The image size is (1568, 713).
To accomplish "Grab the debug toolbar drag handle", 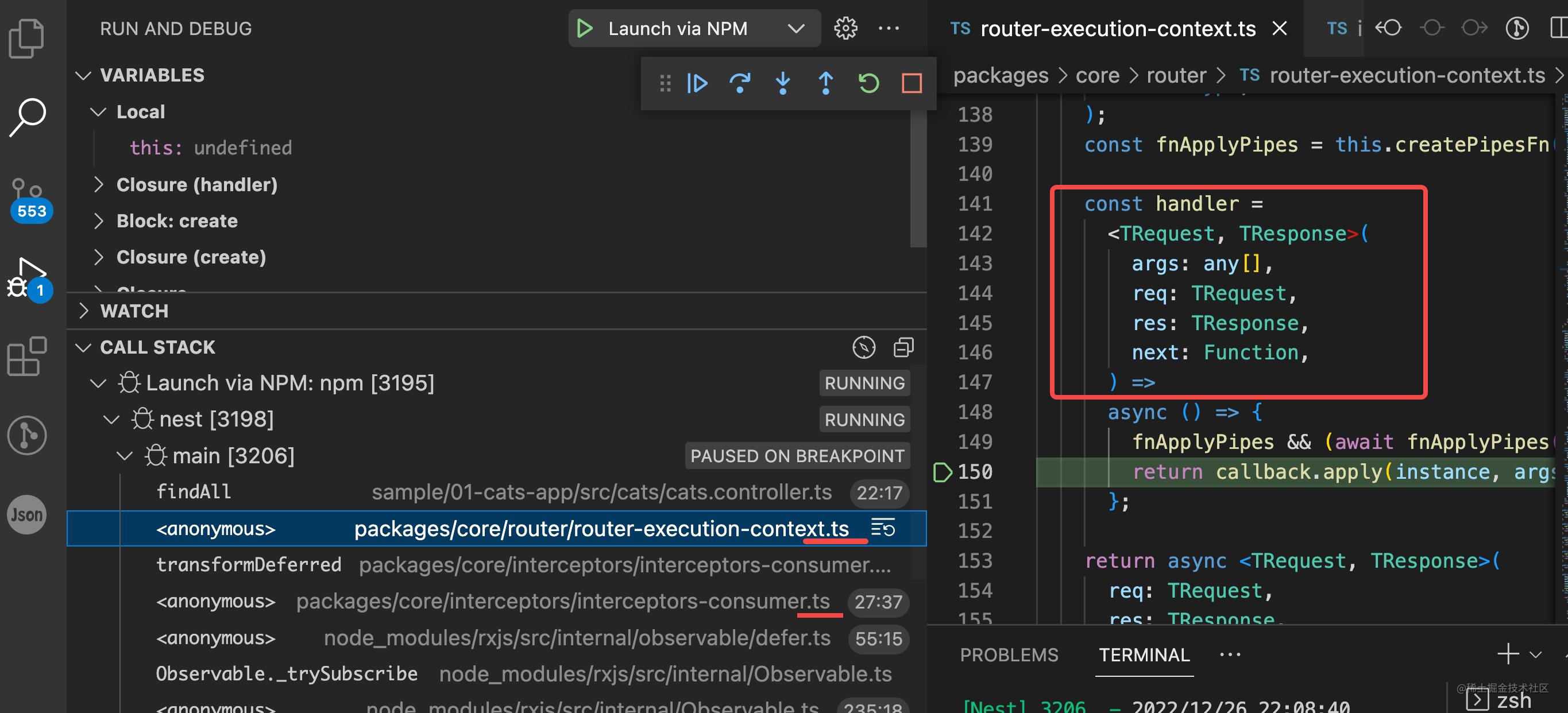I will coord(665,83).
